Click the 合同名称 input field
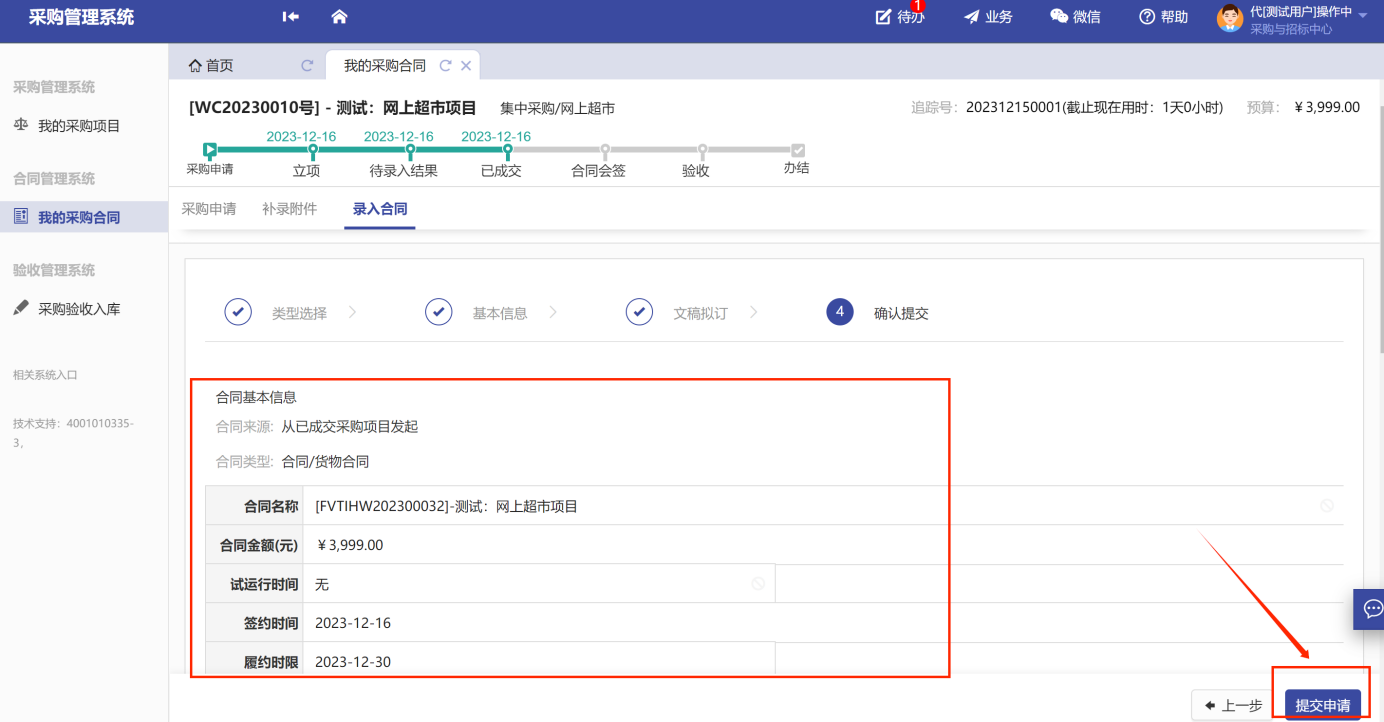The width and height of the screenshot is (1384, 722). [x=810, y=506]
